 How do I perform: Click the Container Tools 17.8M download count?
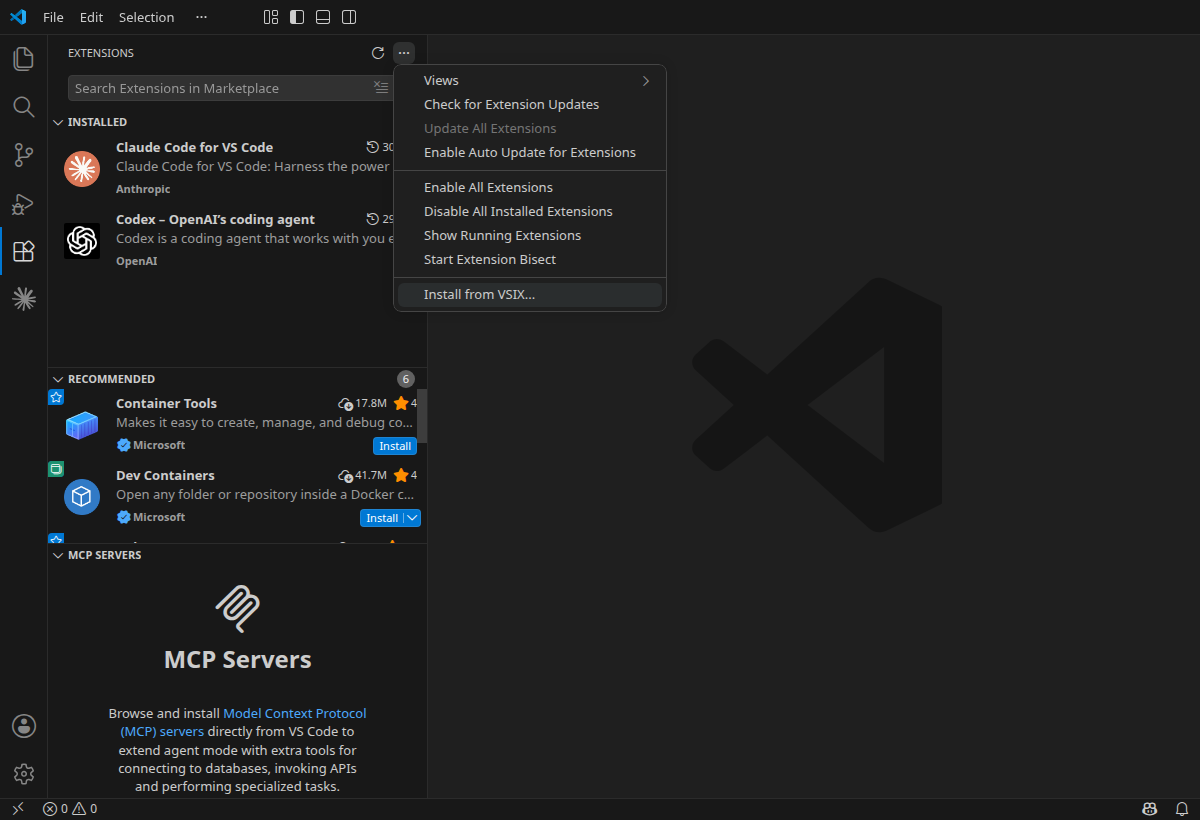[363, 403]
